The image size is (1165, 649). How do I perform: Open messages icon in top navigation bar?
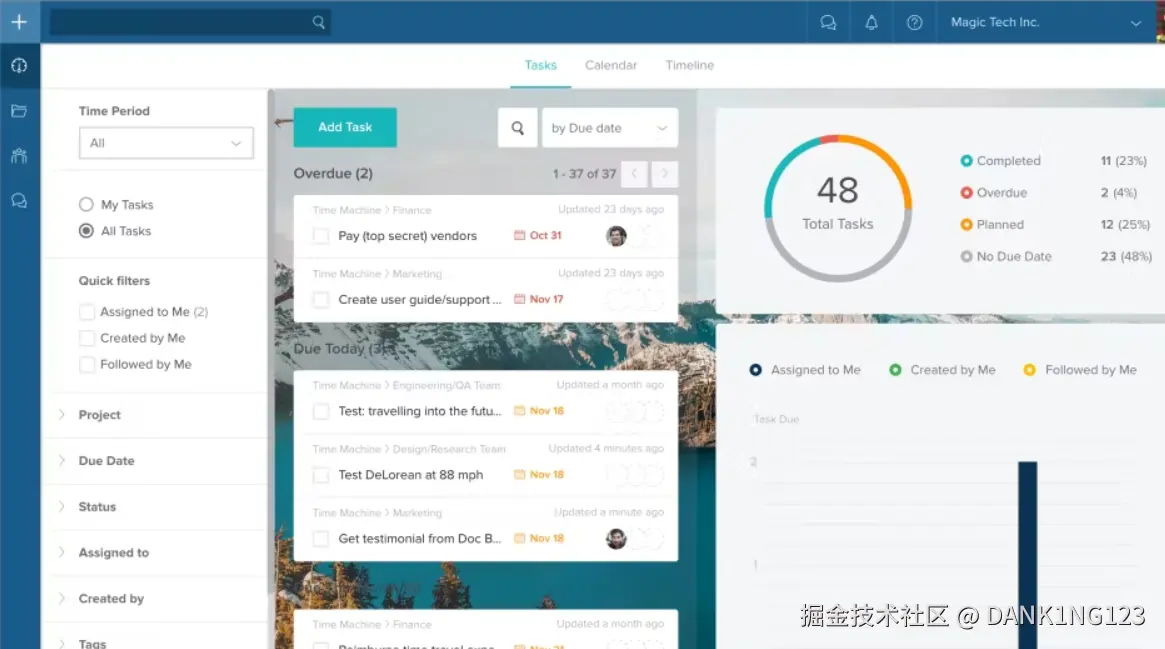[828, 21]
